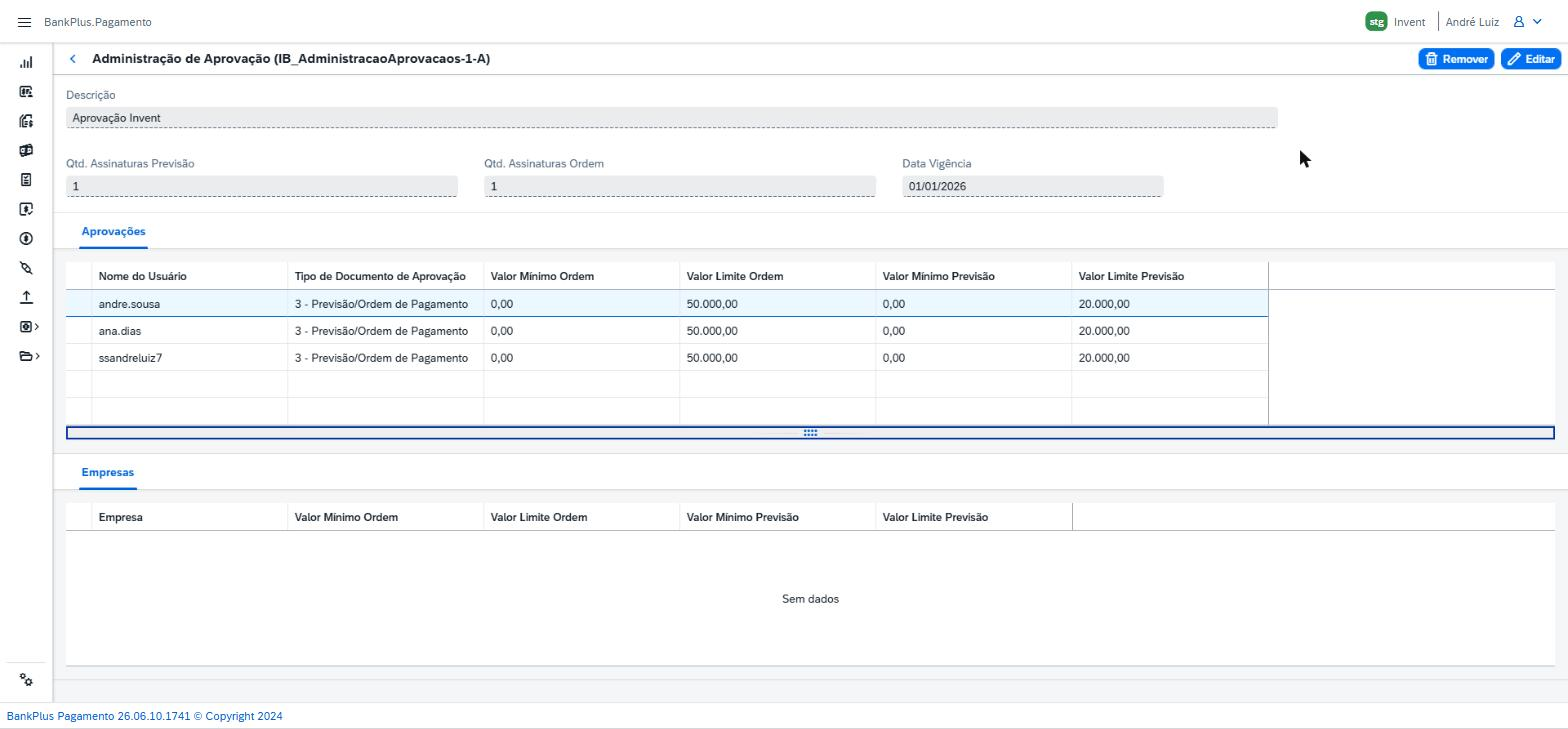
Task: Select the ana.dias row
Action: coord(667,331)
